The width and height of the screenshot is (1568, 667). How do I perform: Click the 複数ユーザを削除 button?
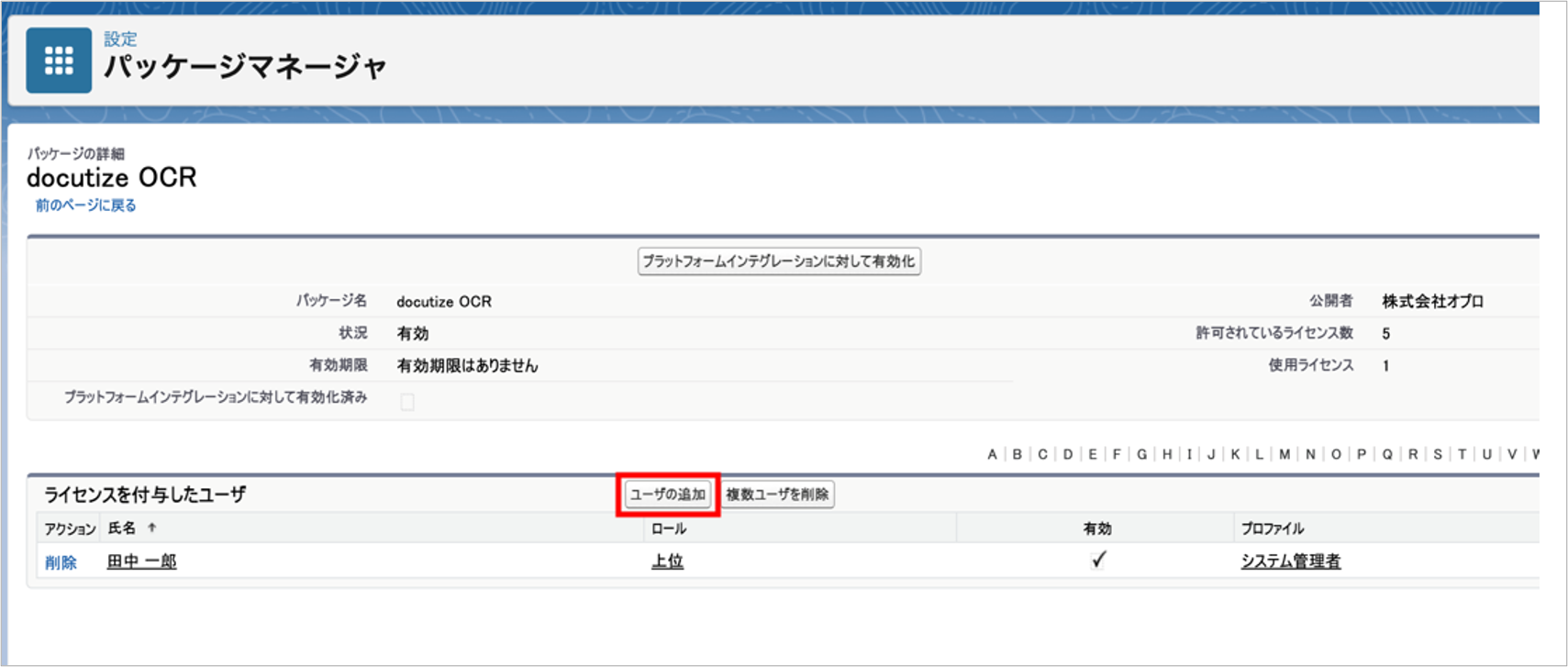[x=778, y=495]
